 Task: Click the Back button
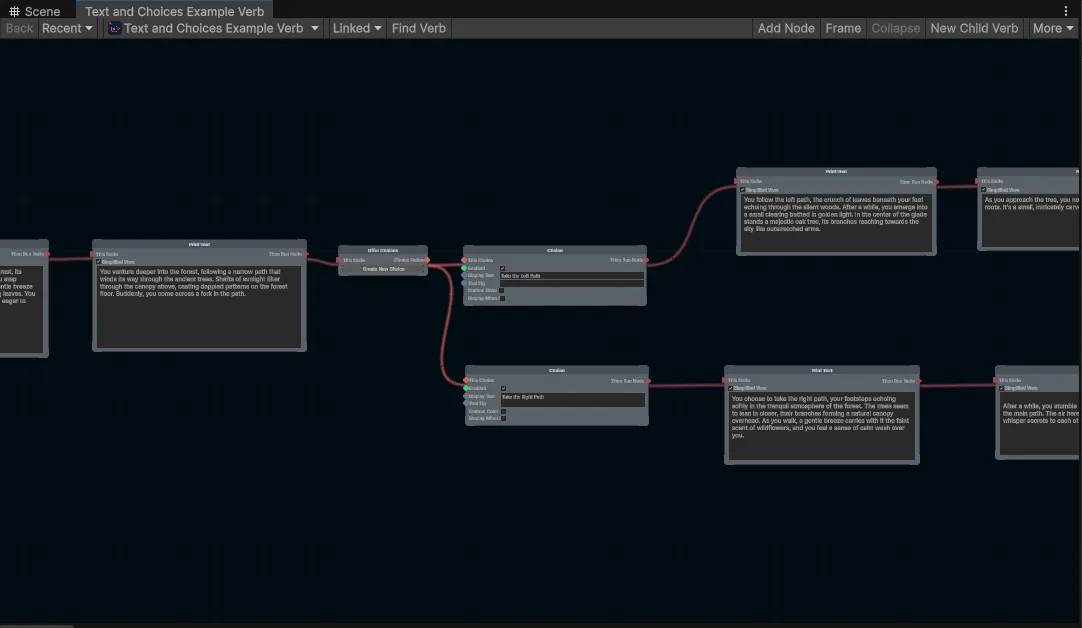(x=19, y=28)
